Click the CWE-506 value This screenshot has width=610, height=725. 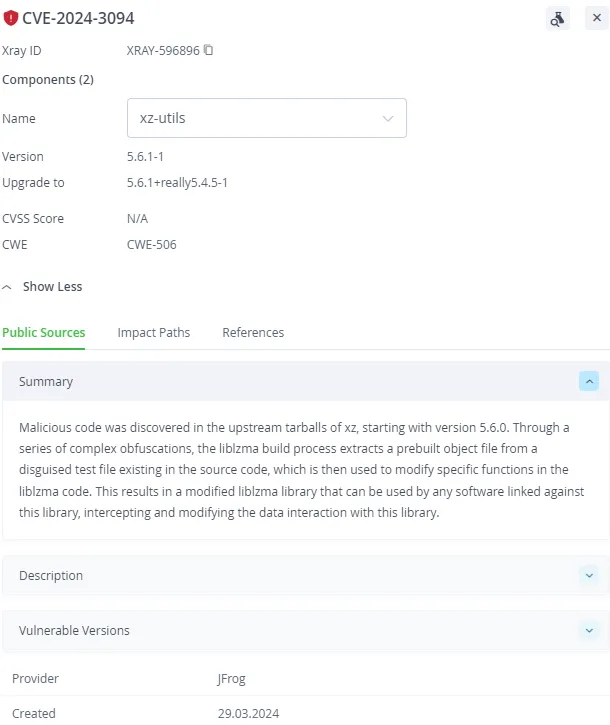tap(152, 245)
